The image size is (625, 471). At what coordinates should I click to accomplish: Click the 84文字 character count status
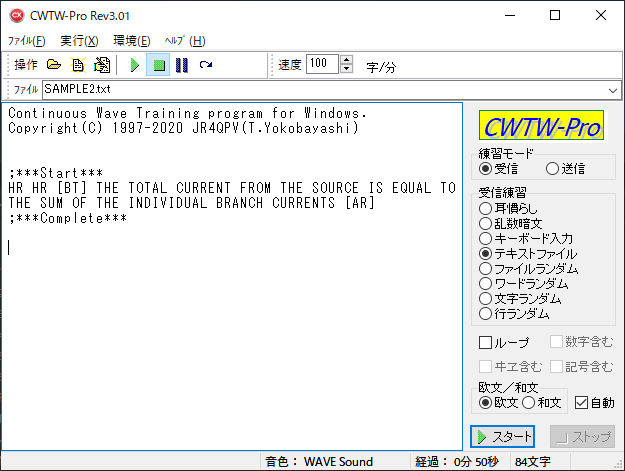(533, 462)
